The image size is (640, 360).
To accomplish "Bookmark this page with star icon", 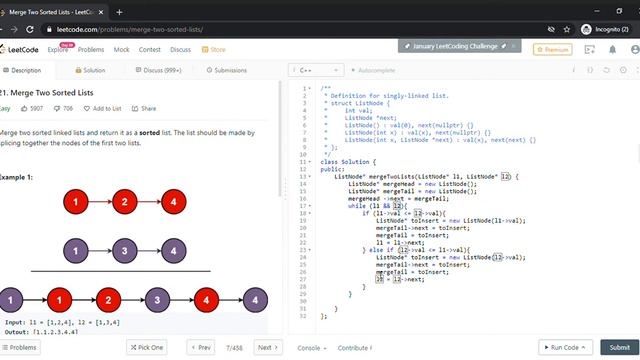I will (x=567, y=29).
